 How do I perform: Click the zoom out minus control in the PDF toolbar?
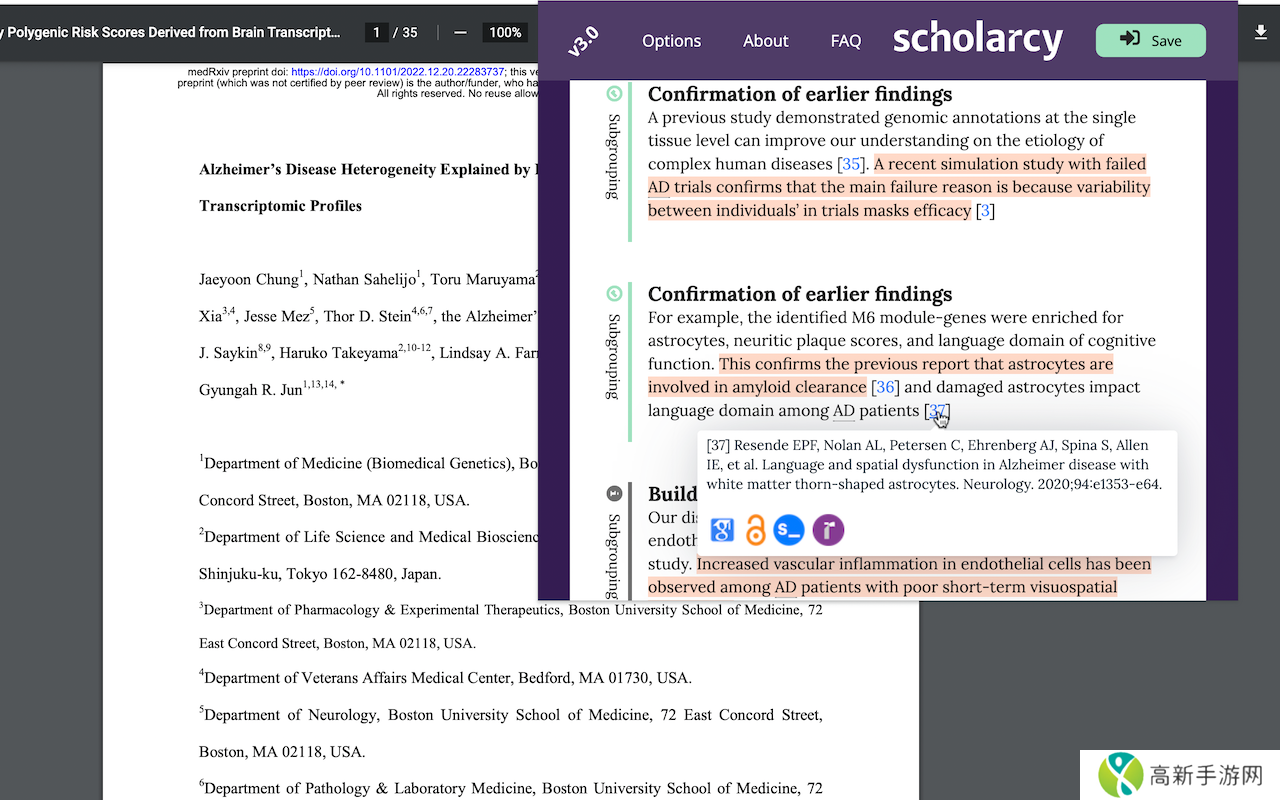tap(459, 31)
